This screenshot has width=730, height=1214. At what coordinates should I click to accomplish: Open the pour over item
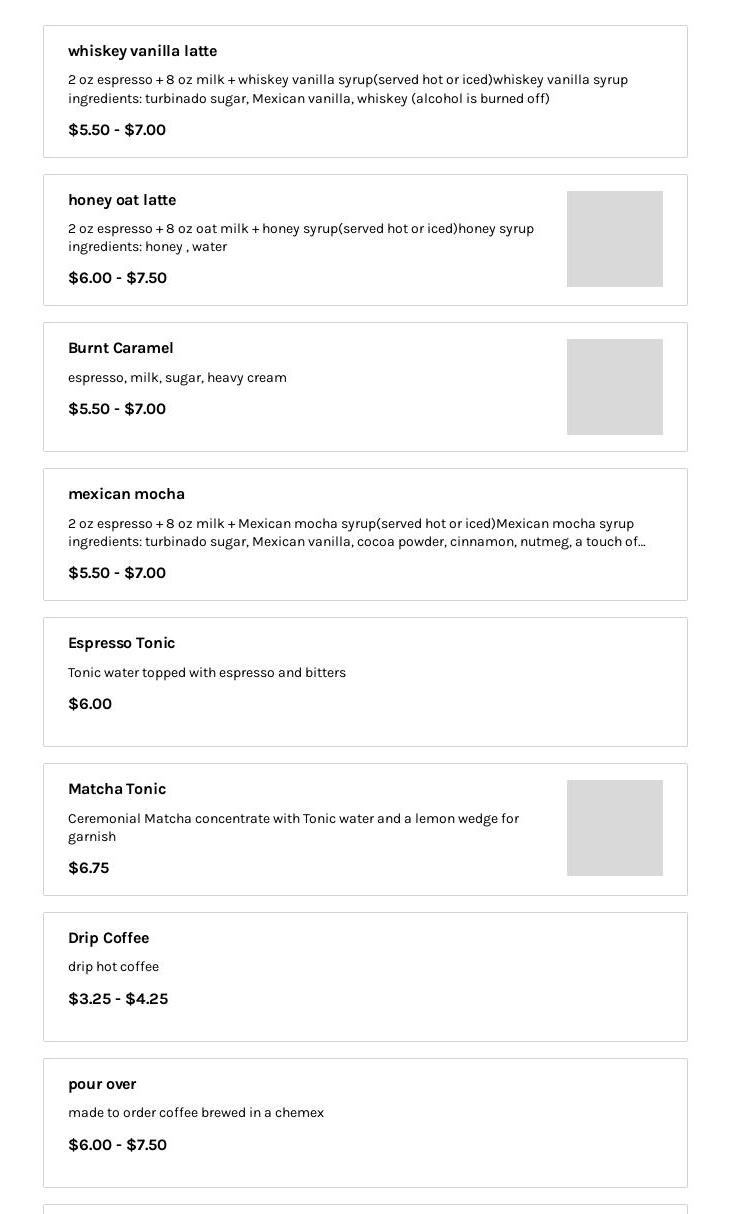[102, 1084]
